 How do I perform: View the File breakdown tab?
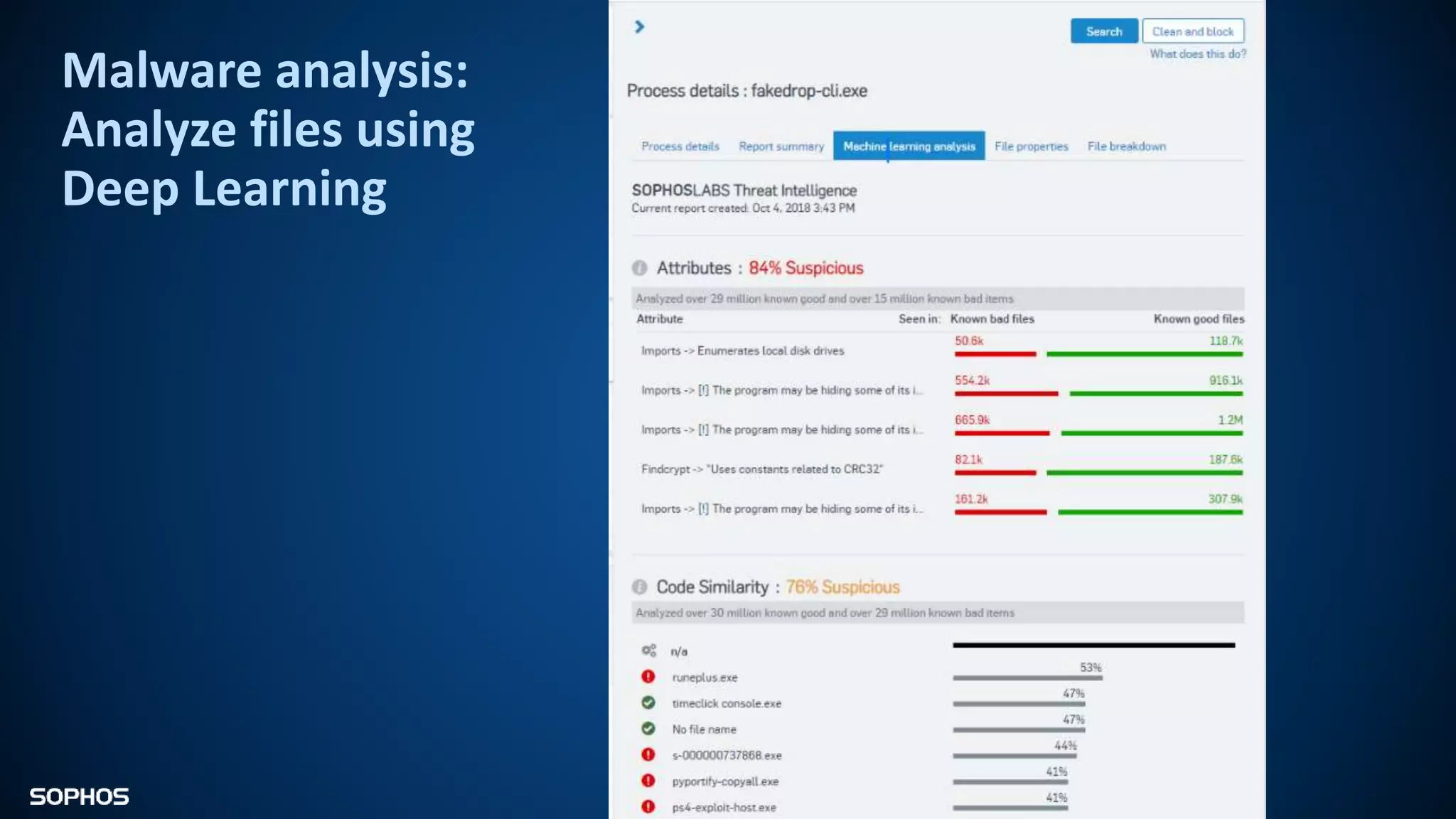(1127, 146)
